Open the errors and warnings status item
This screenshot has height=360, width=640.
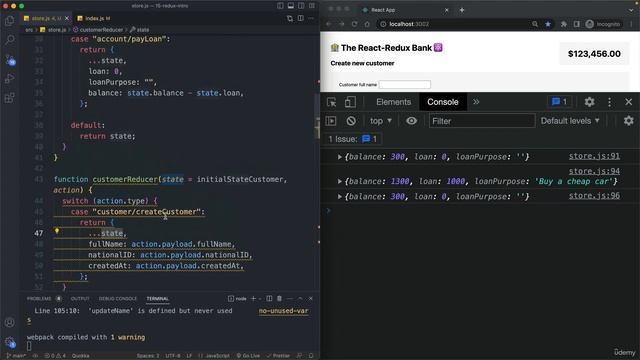(55, 356)
